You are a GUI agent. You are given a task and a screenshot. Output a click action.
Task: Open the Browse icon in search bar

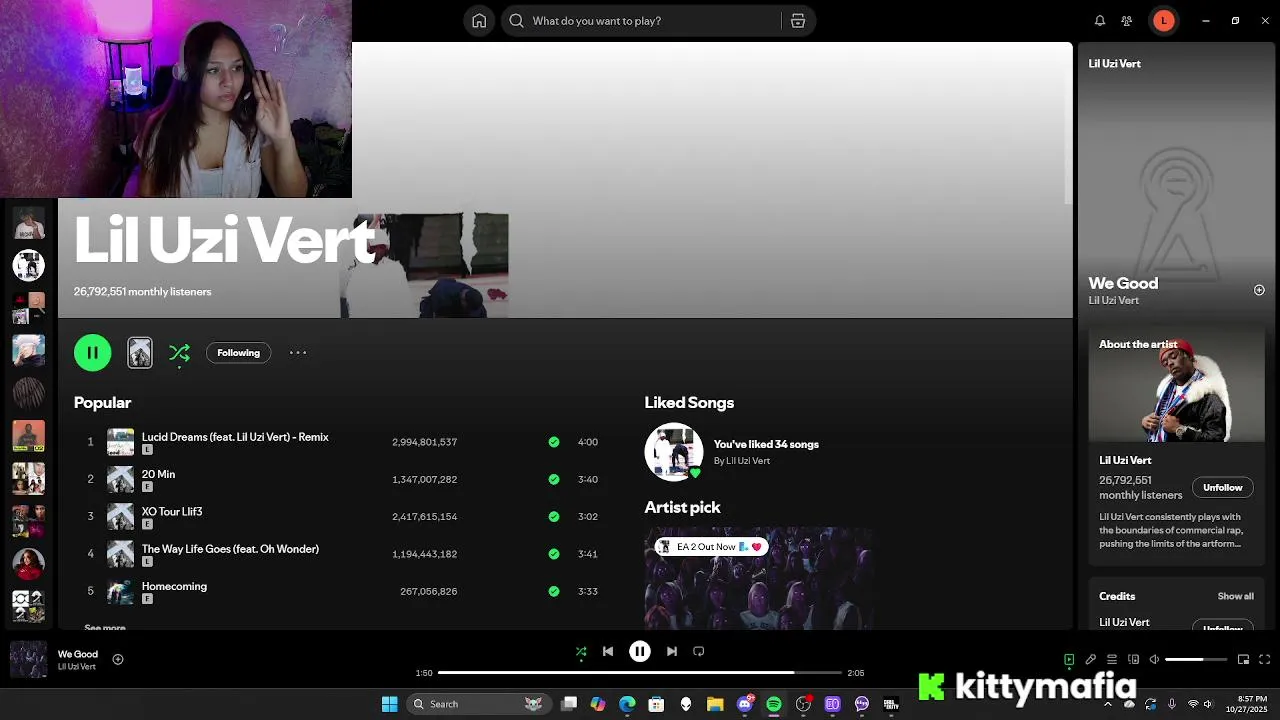[798, 20]
